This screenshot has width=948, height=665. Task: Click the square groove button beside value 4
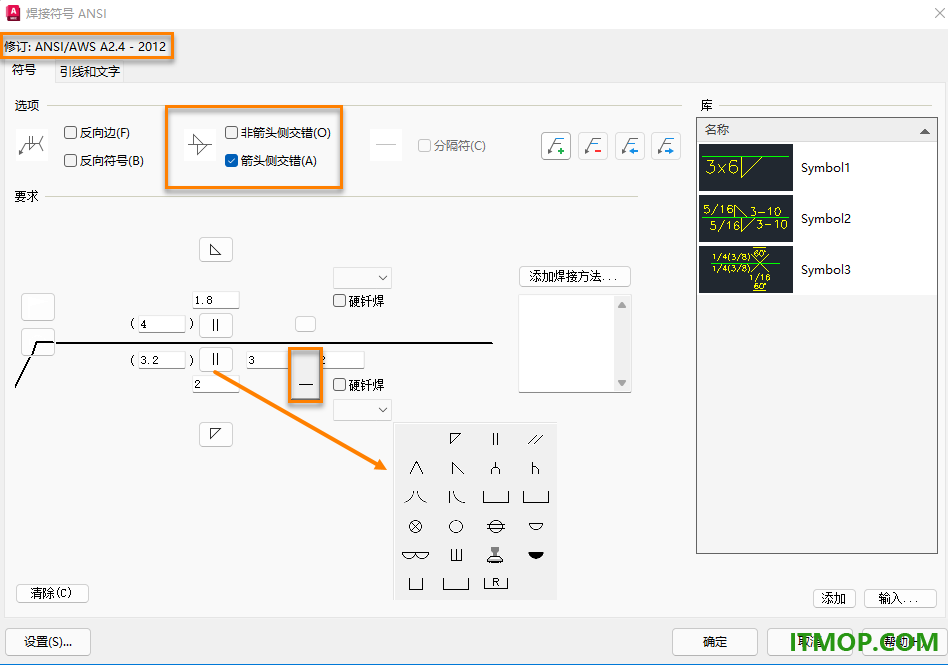[x=216, y=325]
